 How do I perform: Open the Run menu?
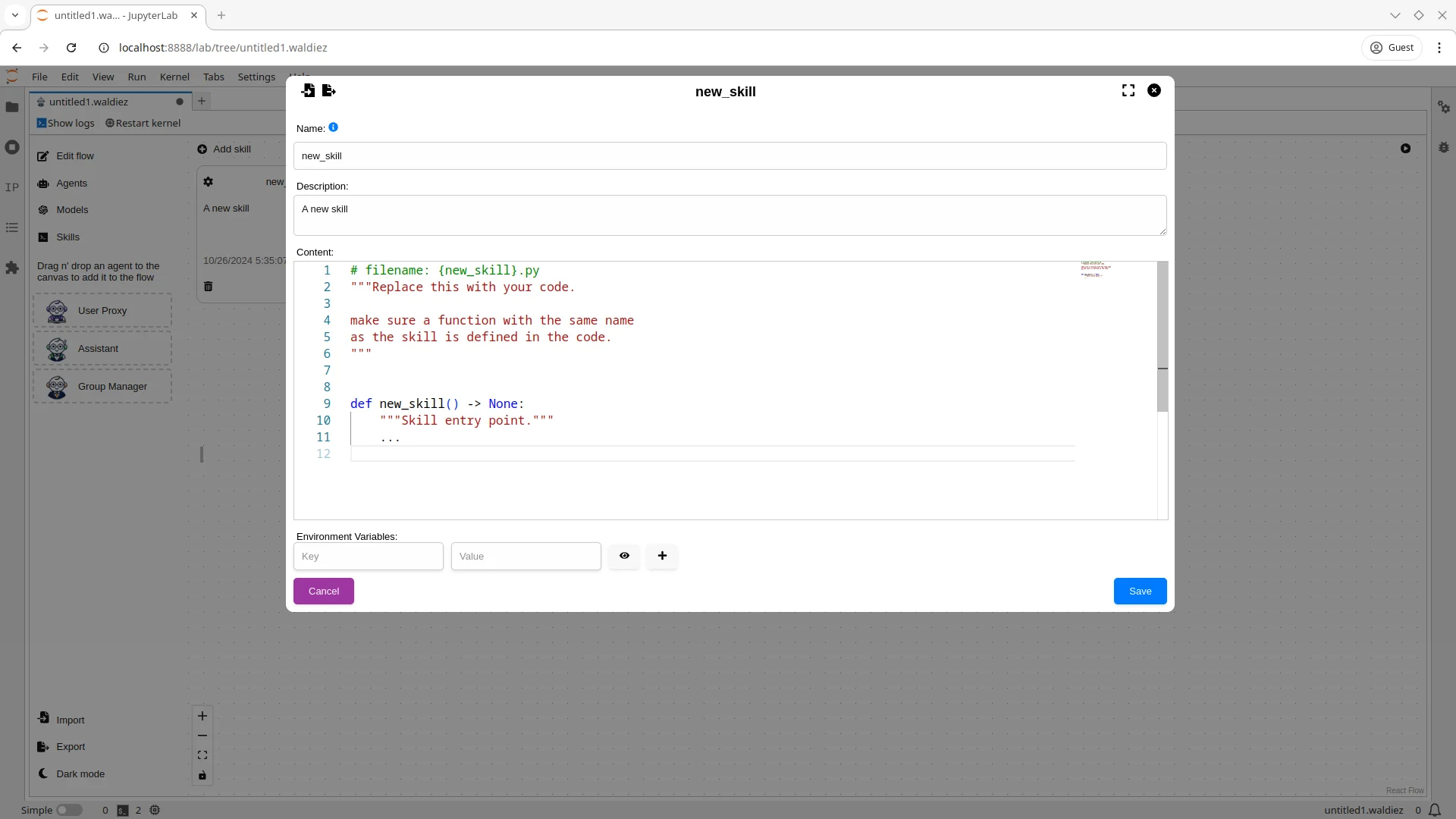tap(137, 76)
